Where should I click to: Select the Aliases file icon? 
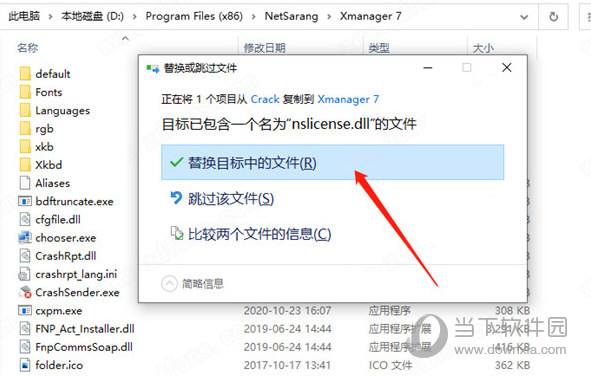[25, 183]
